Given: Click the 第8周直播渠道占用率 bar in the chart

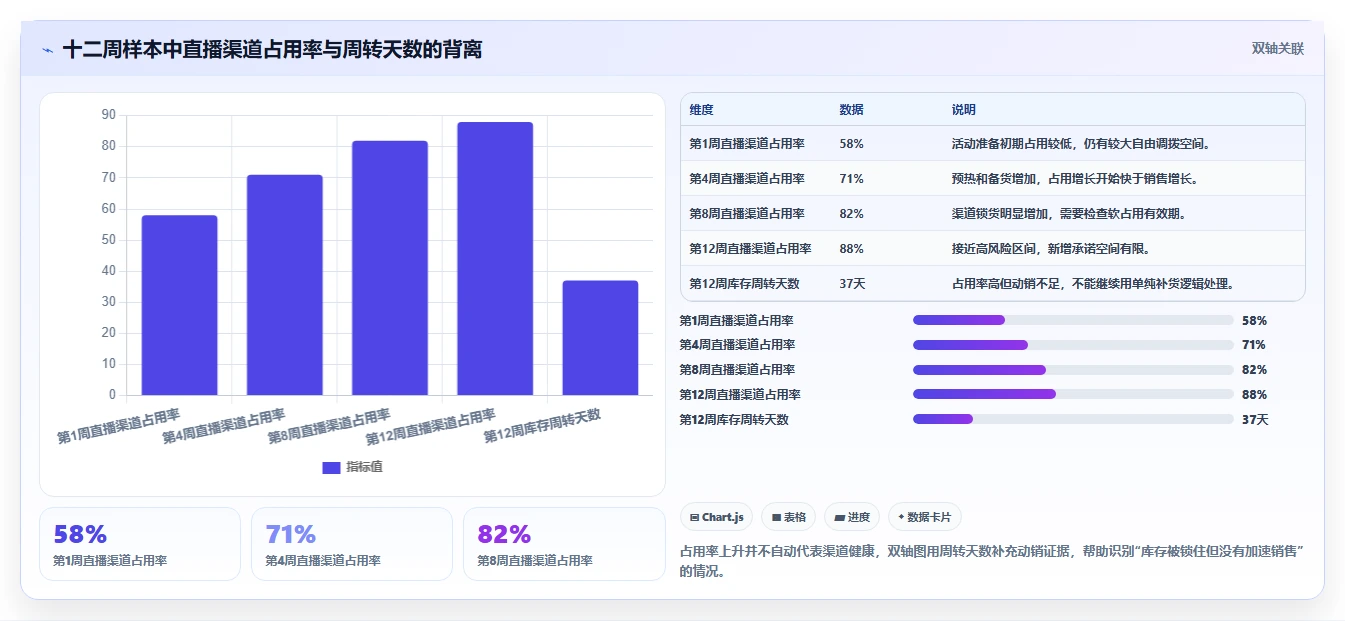Looking at the screenshot, I should coord(390,268).
